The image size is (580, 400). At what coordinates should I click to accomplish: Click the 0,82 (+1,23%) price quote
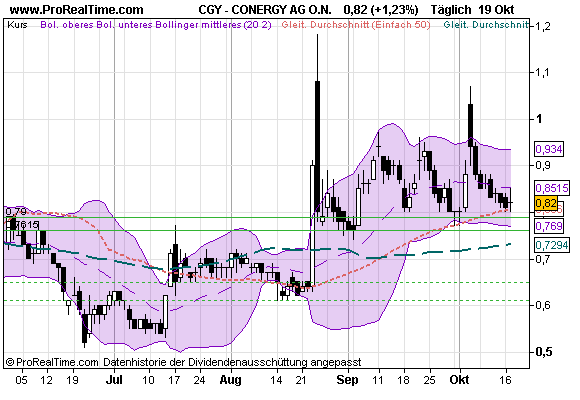381,10
